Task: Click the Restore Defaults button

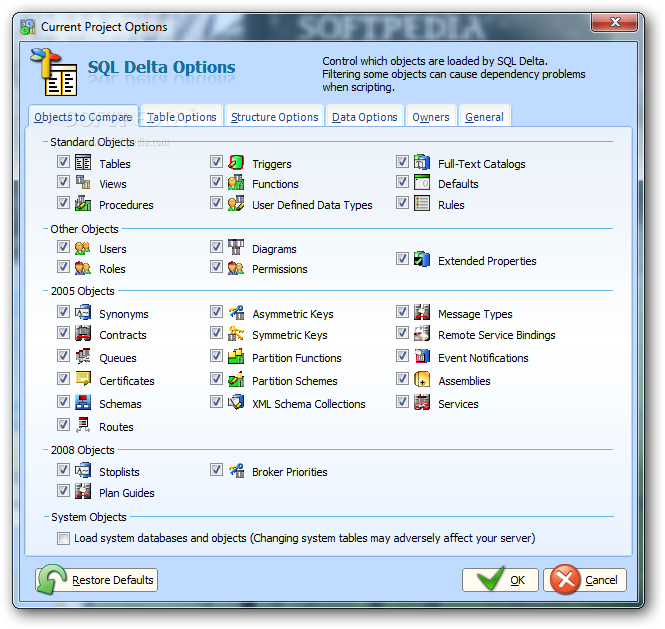Action: pos(97,580)
